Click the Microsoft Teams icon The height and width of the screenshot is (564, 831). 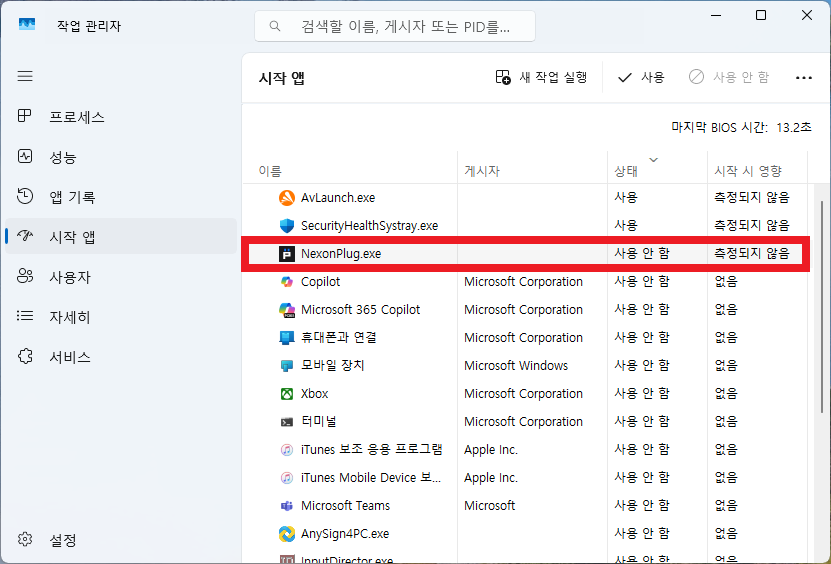287,506
